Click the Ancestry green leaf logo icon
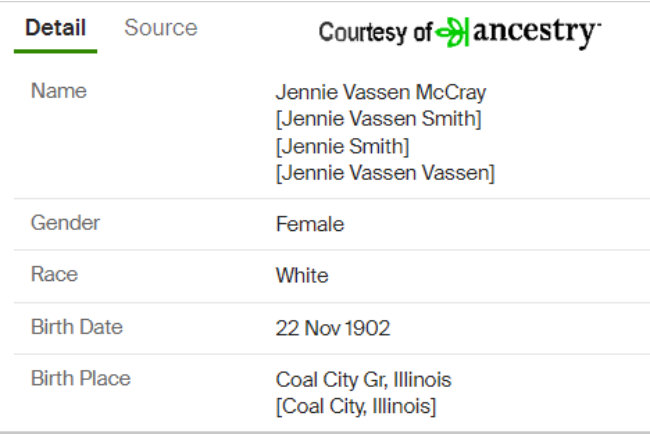The height and width of the screenshot is (434, 650). [x=452, y=32]
